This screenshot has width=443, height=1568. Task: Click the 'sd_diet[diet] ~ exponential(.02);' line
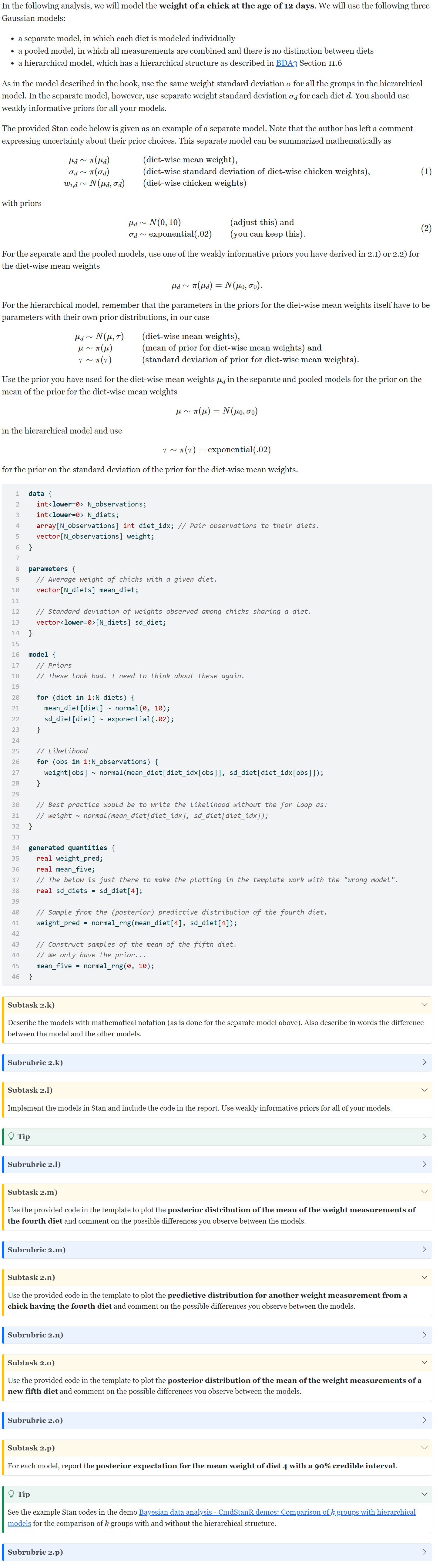pyautogui.click(x=109, y=719)
